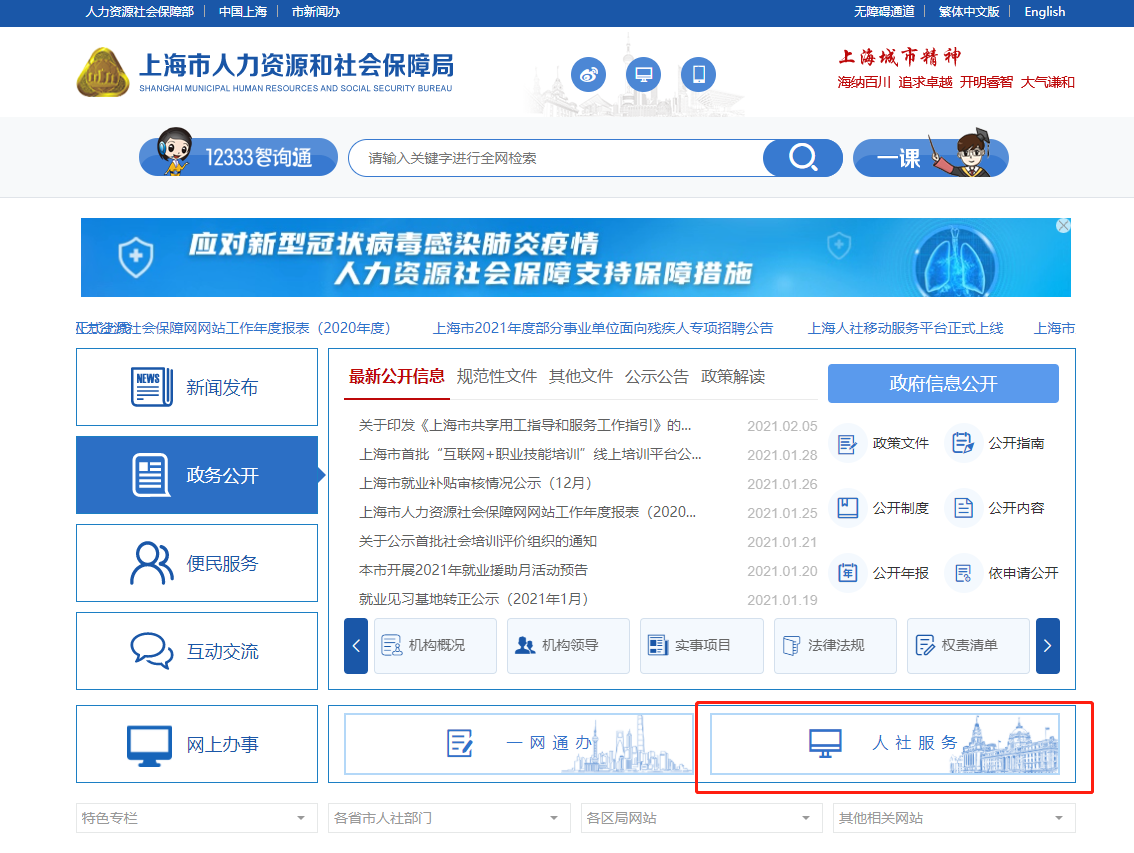1134x853 pixels.
Task: Click the 机构概况 organization overview icon
Action: 394,645
